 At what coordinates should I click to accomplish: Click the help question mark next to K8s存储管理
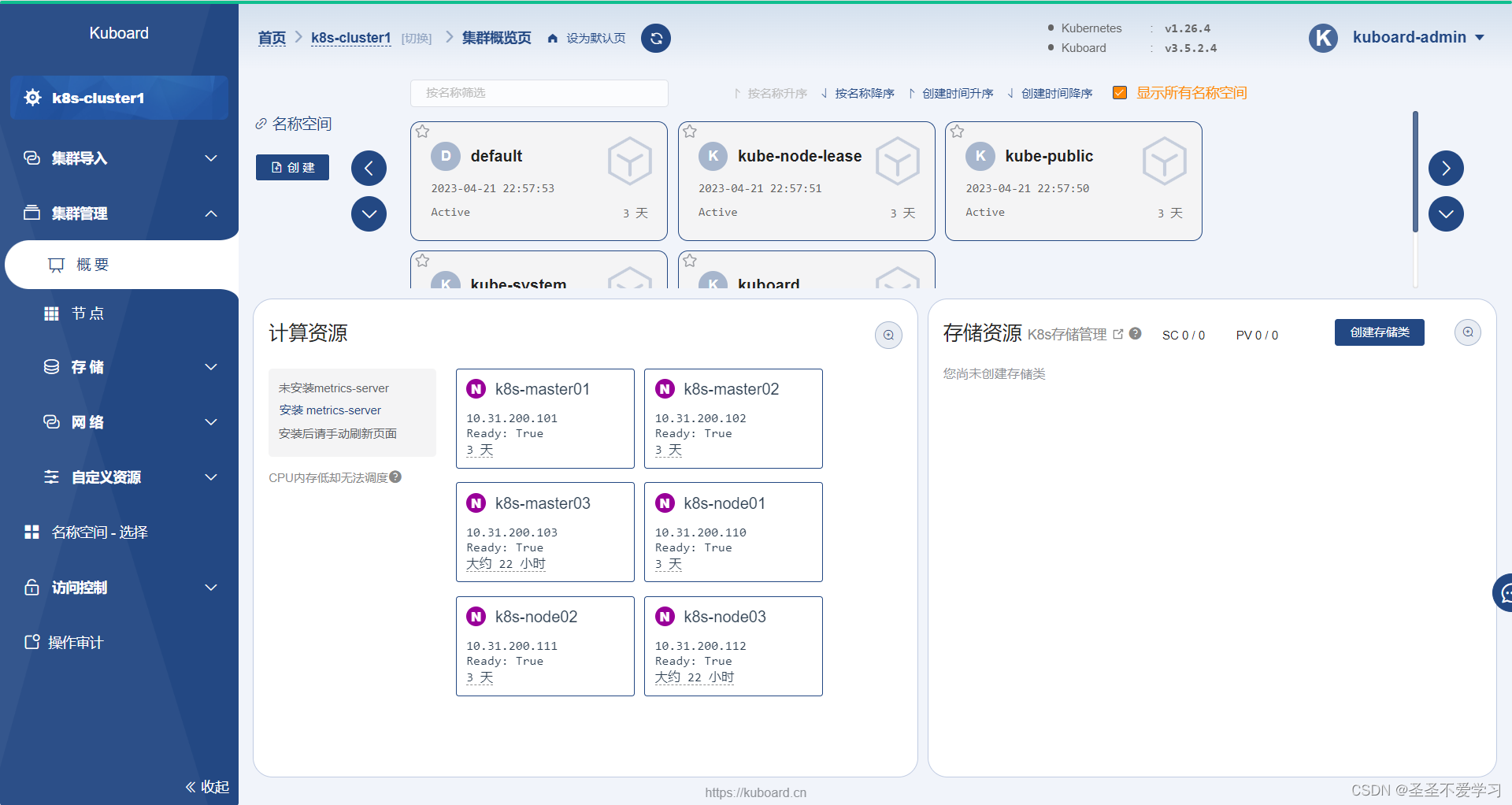click(x=1135, y=333)
